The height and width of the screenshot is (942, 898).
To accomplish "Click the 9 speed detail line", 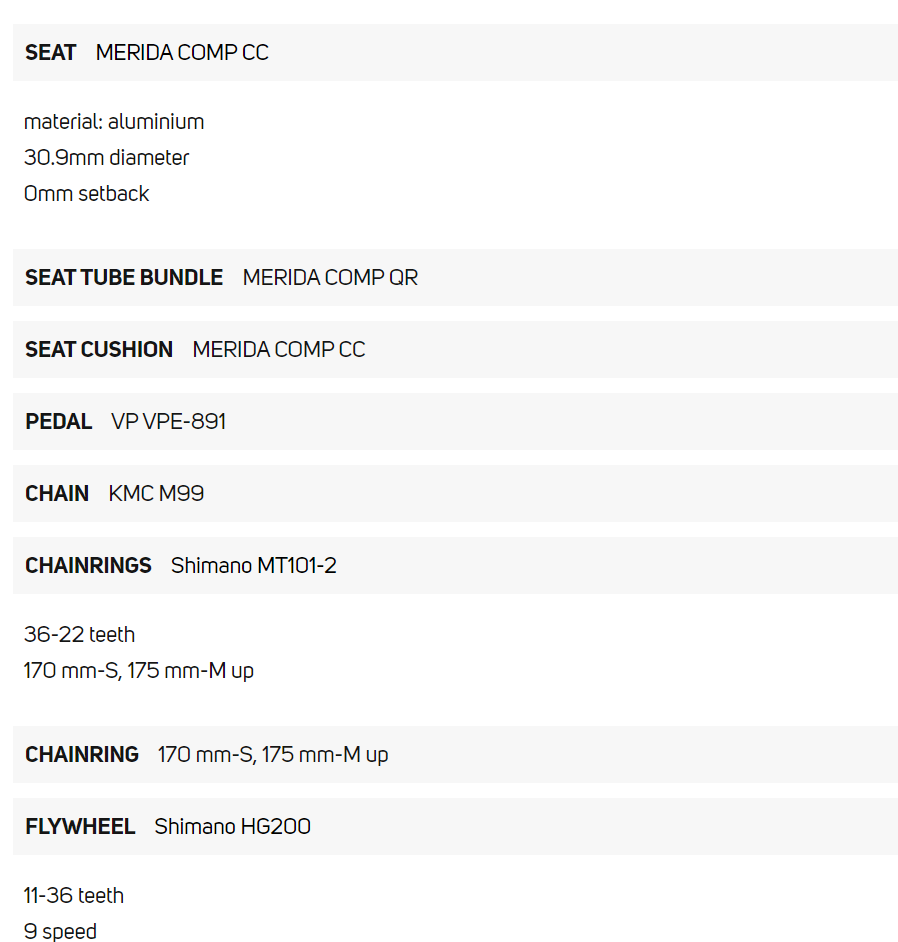I will point(60,931).
